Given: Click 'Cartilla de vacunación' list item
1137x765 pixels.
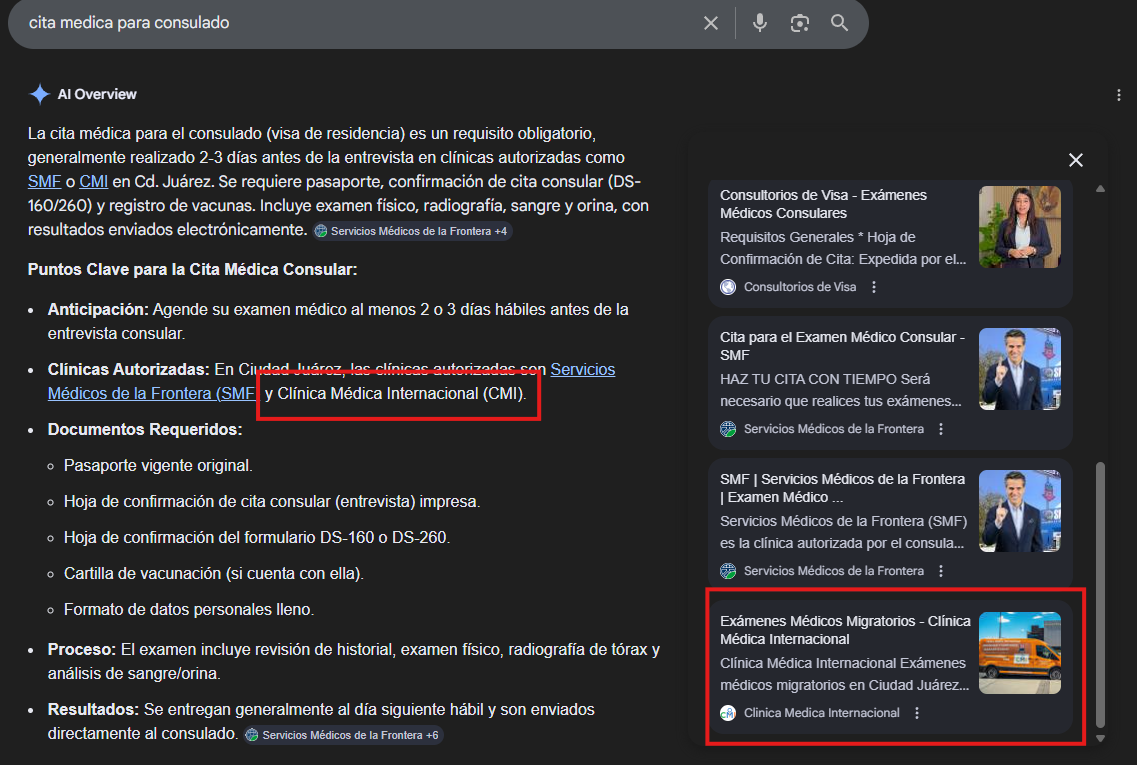Looking at the screenshot, I should [x=213, y=574].
